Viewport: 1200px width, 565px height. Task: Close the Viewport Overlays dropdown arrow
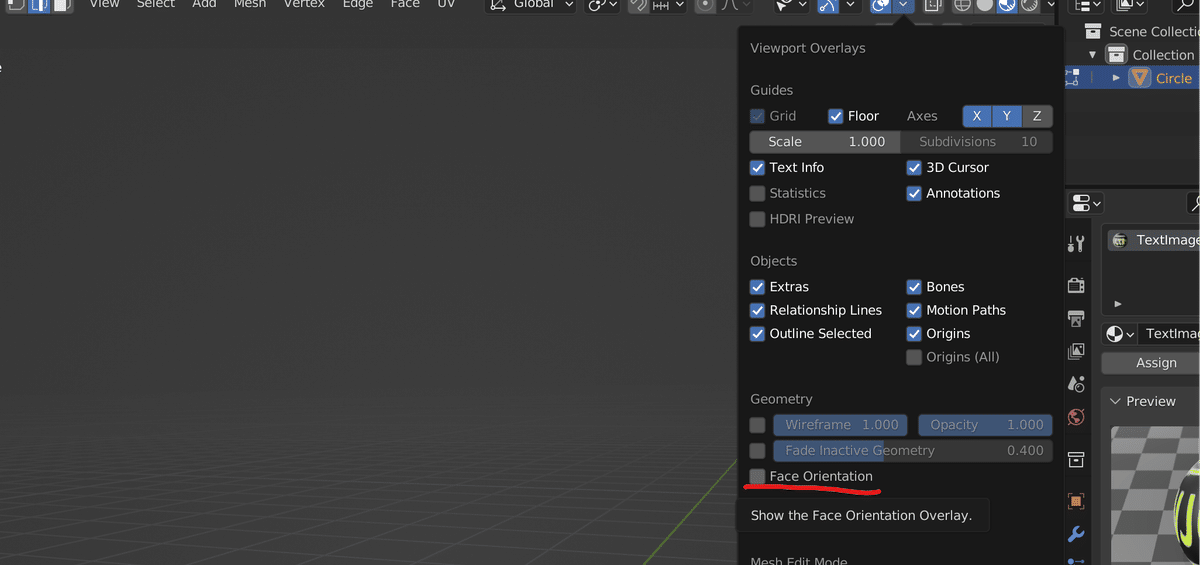pyautogui.click(x=904, y=5)
